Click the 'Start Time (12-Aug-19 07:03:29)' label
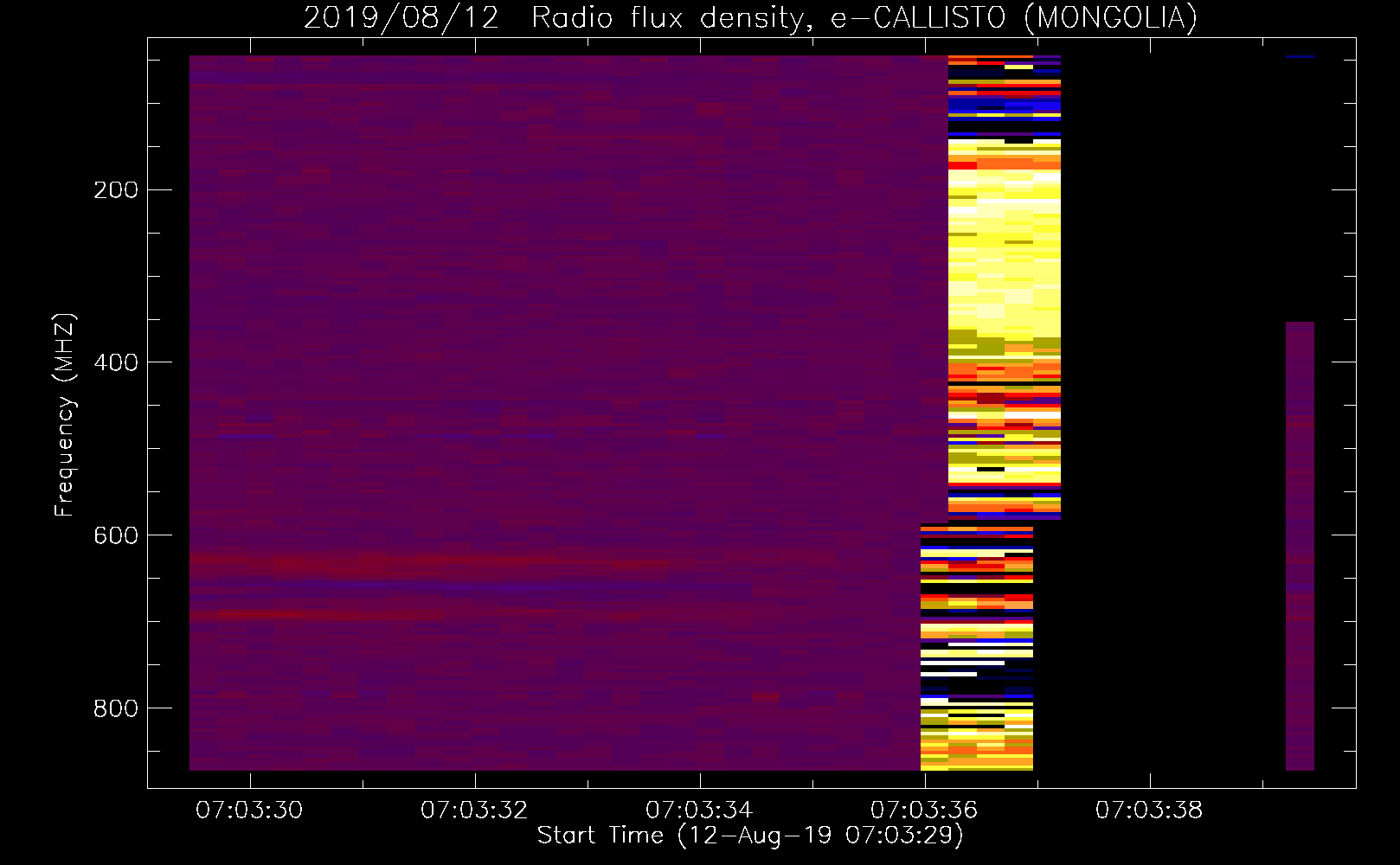 (750, 836)
